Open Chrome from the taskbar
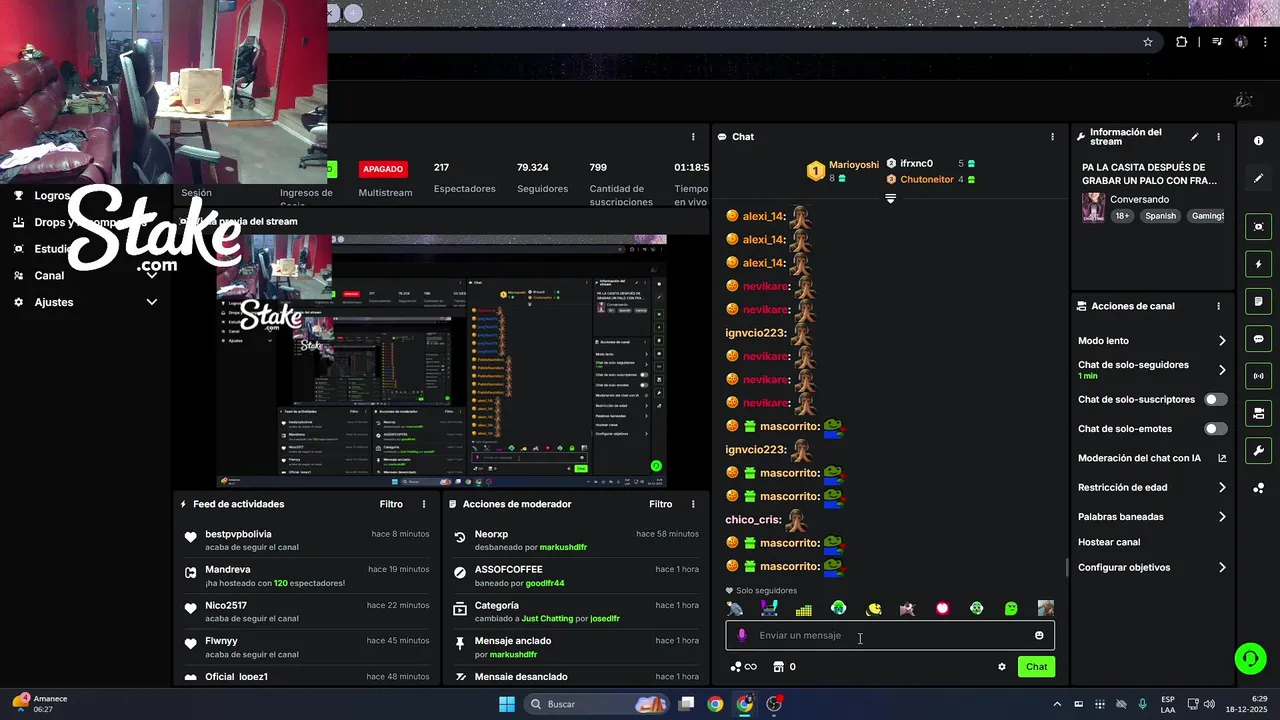The width and height of the screenshot is (1280, 720). (x=715, y=704)
